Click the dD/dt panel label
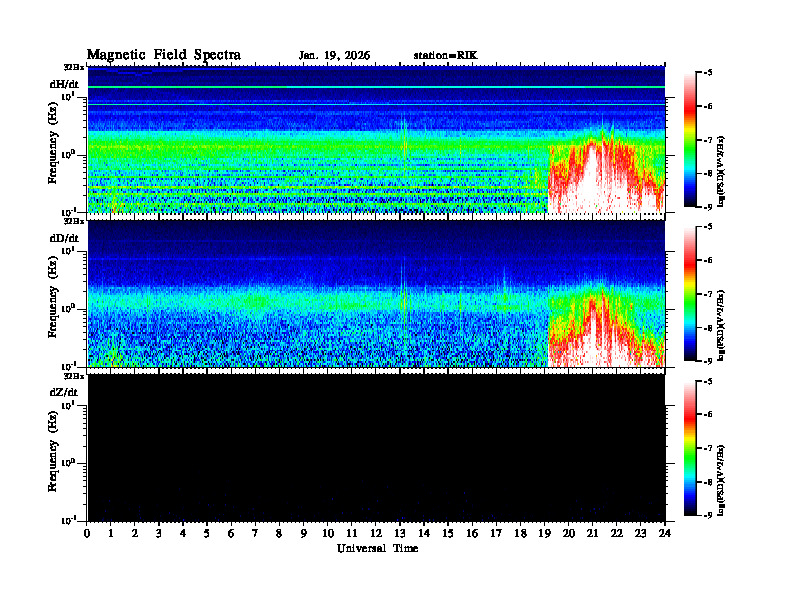 coord(64,238)
